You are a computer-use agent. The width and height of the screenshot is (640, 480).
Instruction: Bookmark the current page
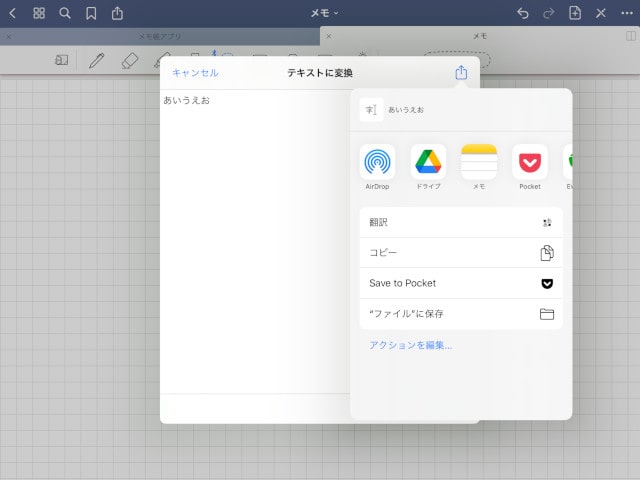91,13
